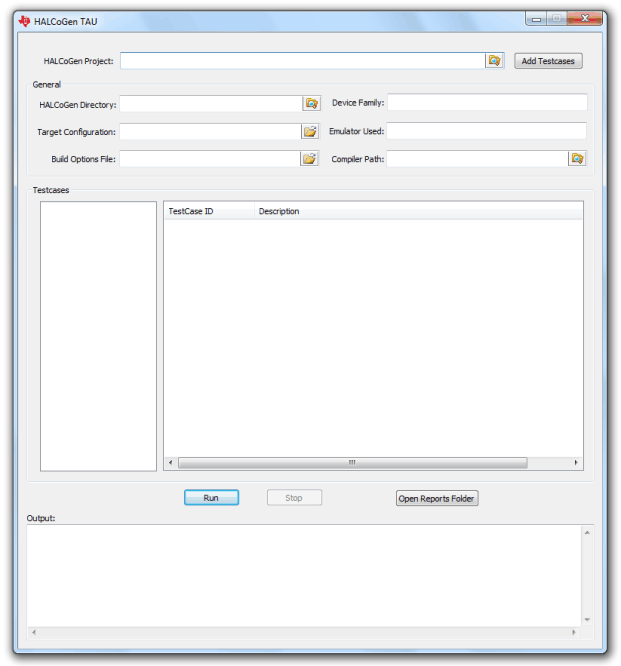Viewport: 621px width, 666px height.
Task: Focus the Build Options File field
Action: 210,159
